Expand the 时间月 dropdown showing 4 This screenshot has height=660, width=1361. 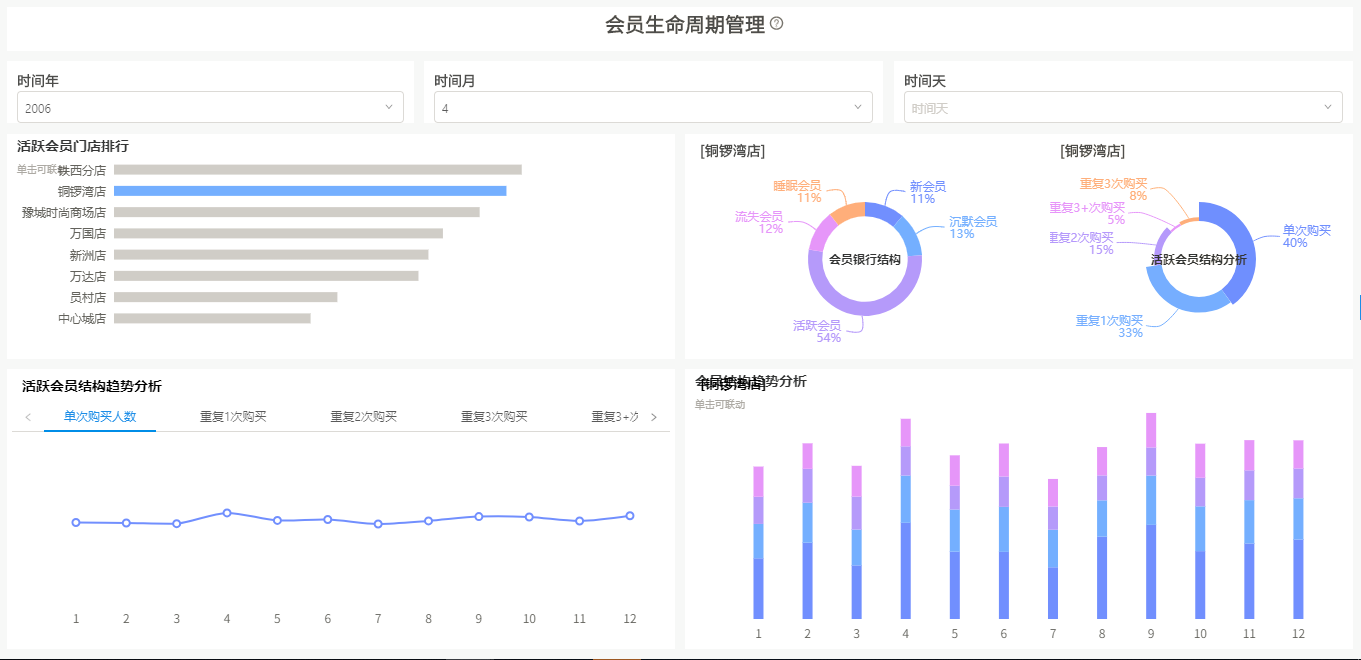click(653, 107)
